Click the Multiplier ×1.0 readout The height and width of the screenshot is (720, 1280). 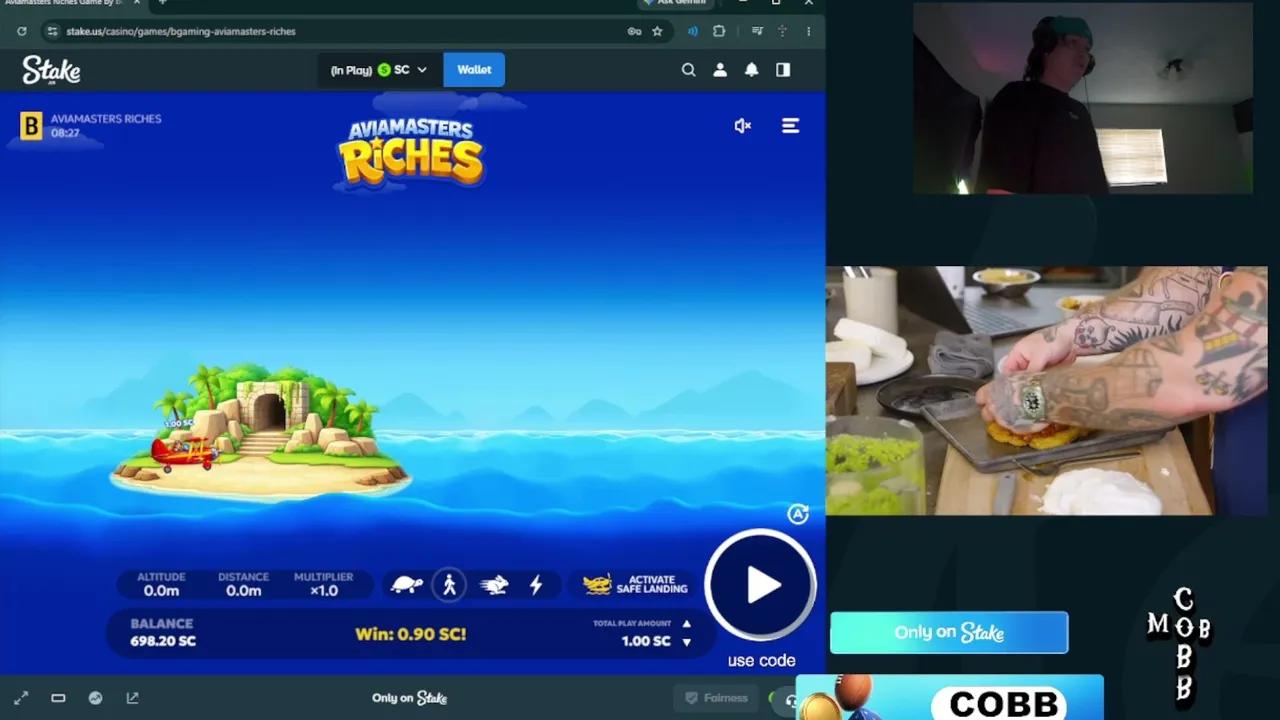(x=323, y=585)
